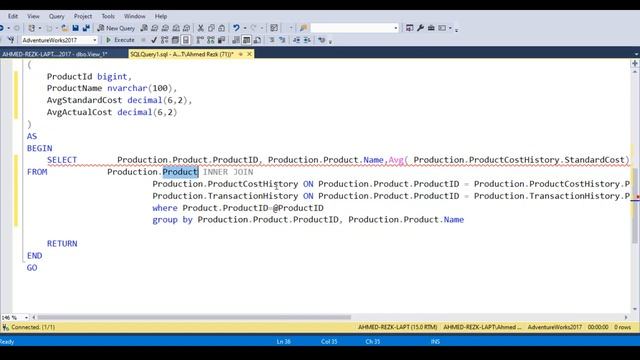The height and width of the screenshot is (360, 640).
Task: Click the horizontal scrollbar right arrow
Action: [x=626, y=317]
